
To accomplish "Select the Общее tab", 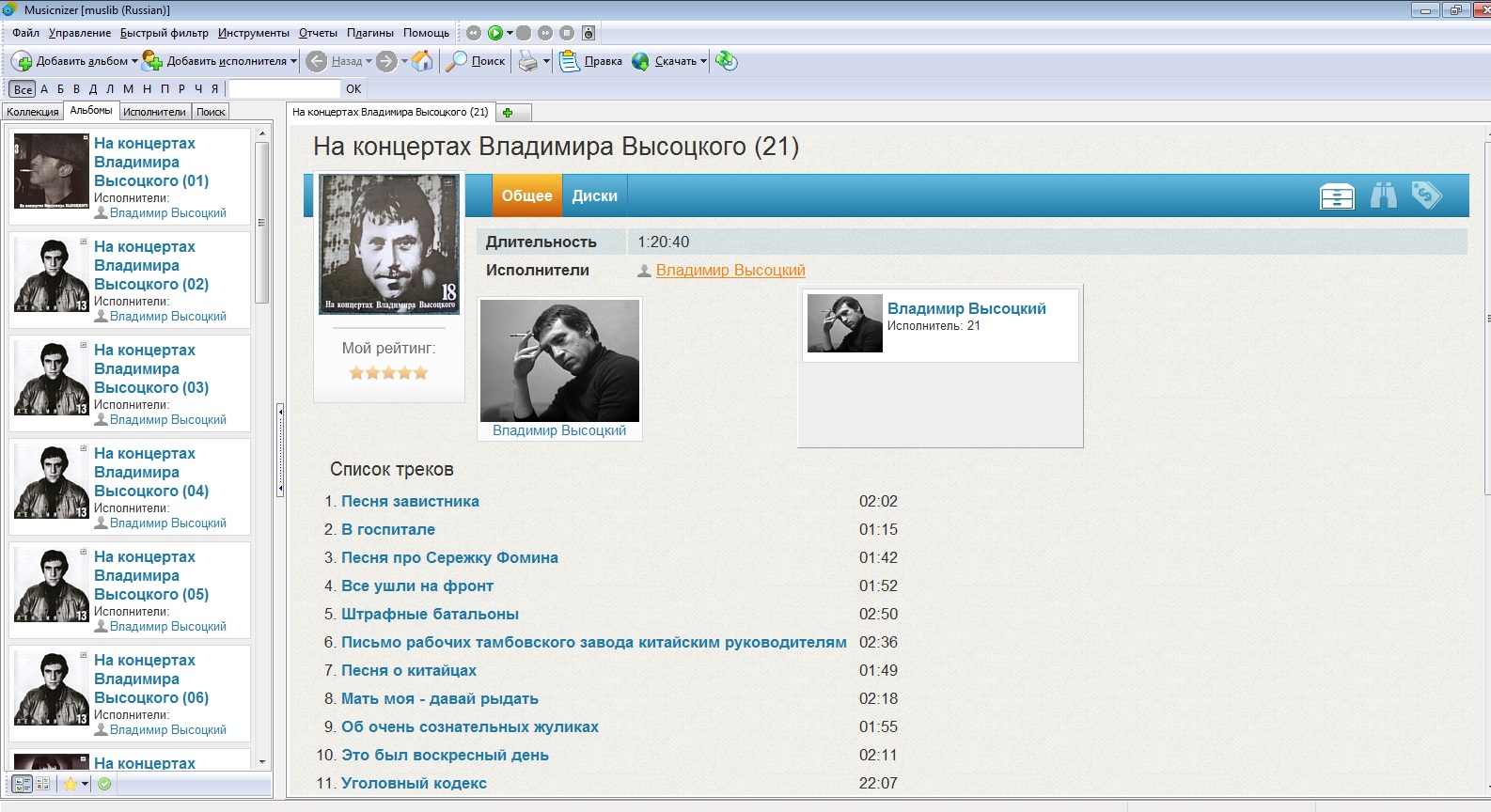I will [526, 195].
